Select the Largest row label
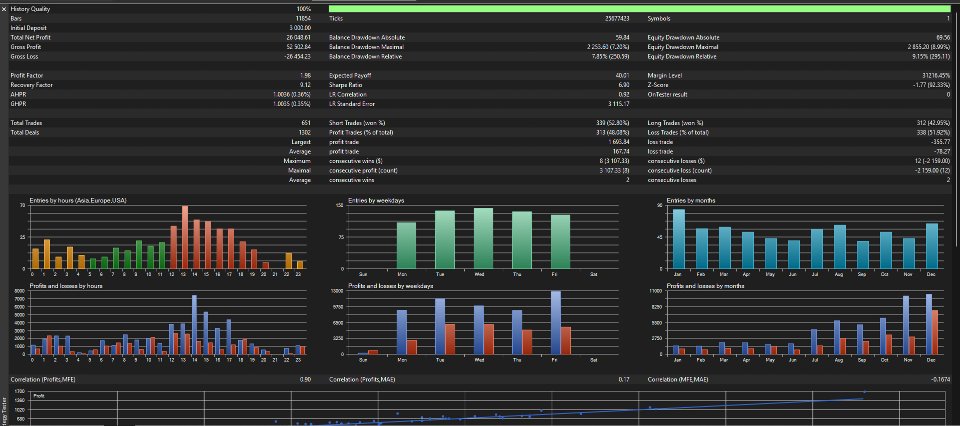Screen dimensions: 960x426 tap(302, 142)
